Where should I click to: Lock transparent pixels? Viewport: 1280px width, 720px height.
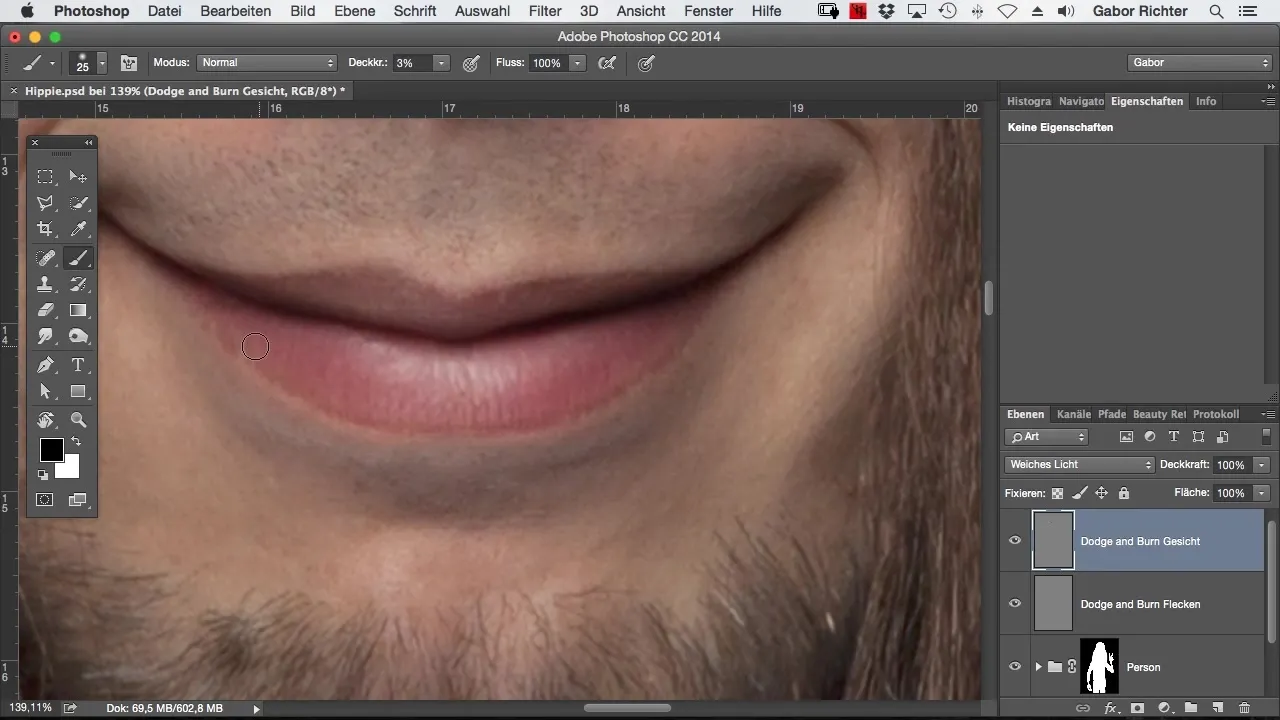click(1058, 493)
